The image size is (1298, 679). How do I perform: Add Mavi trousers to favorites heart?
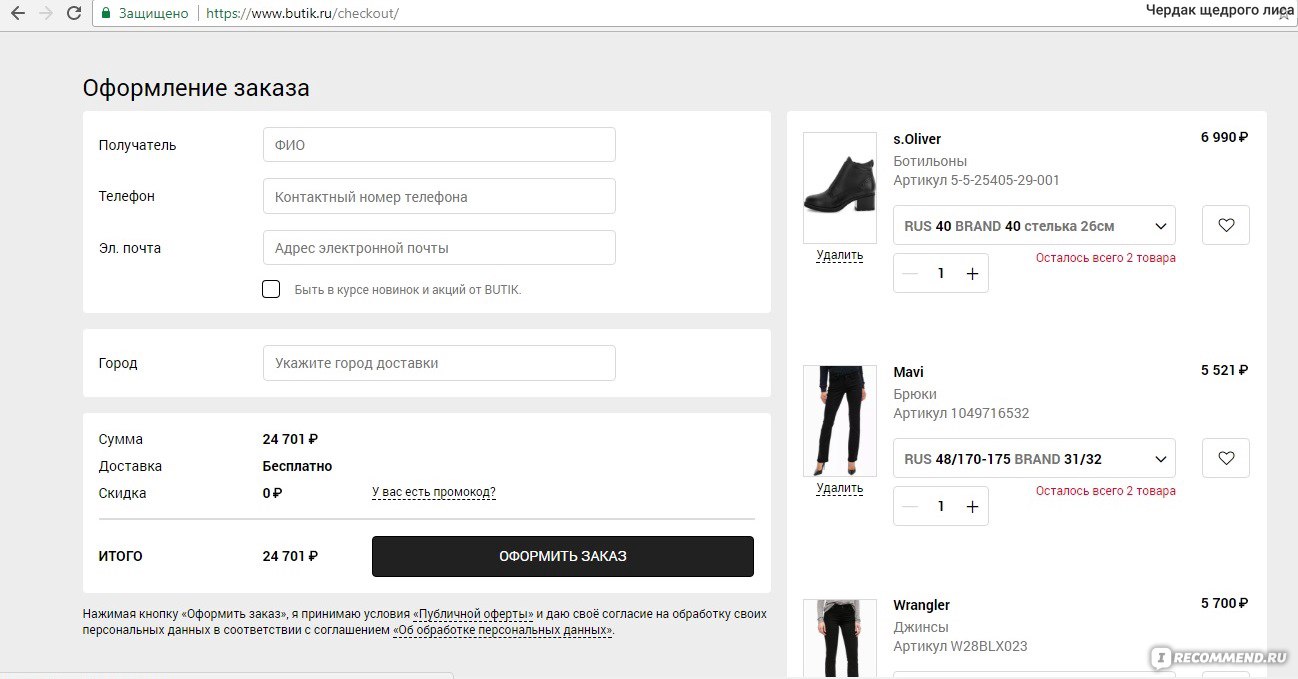click(x=1226, y=459)
